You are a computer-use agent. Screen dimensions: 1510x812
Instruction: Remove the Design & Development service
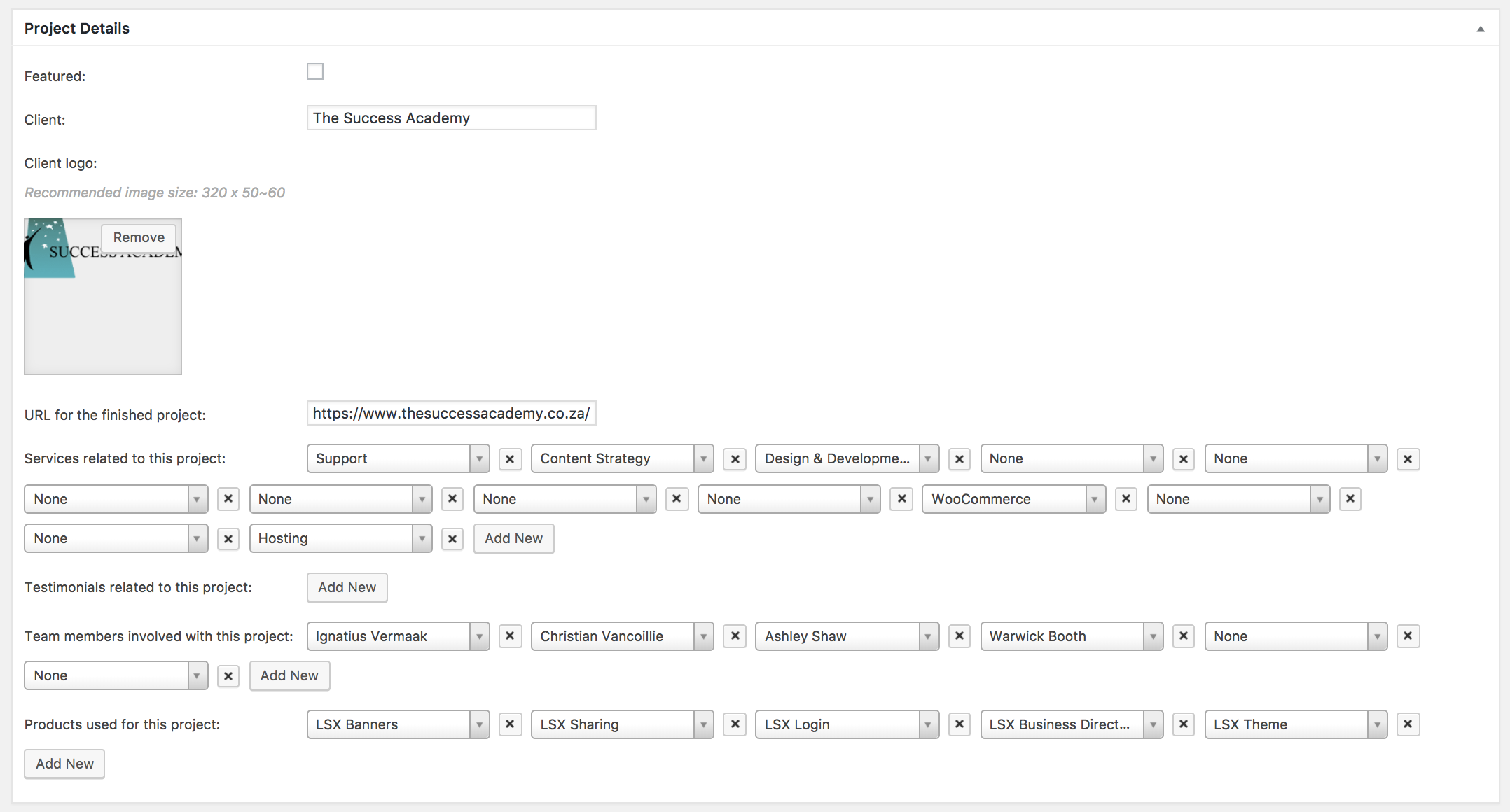tap(960, 459)
